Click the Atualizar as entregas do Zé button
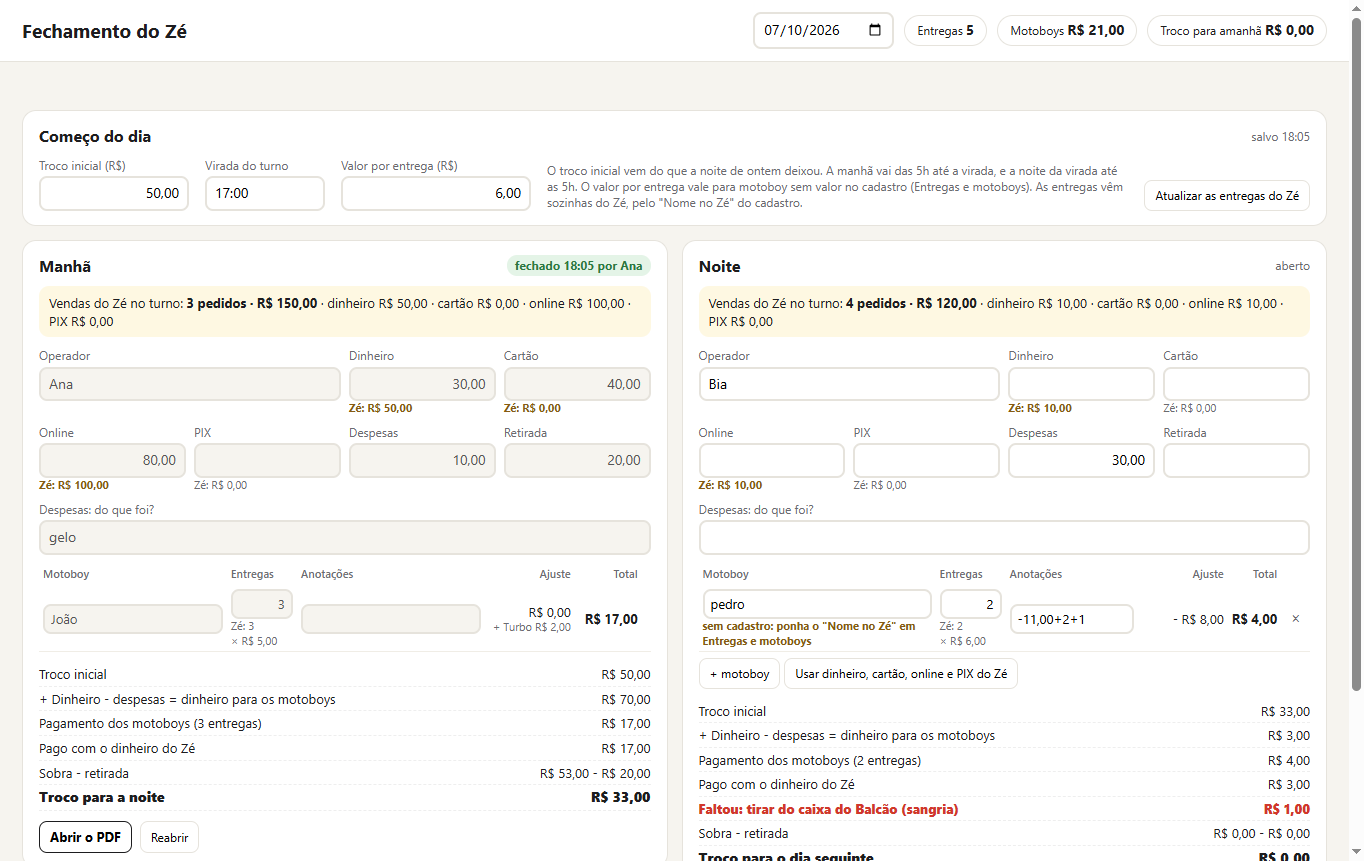Image resolution: width=1364 pixels, height=861 pixels. coord(1226,196)
